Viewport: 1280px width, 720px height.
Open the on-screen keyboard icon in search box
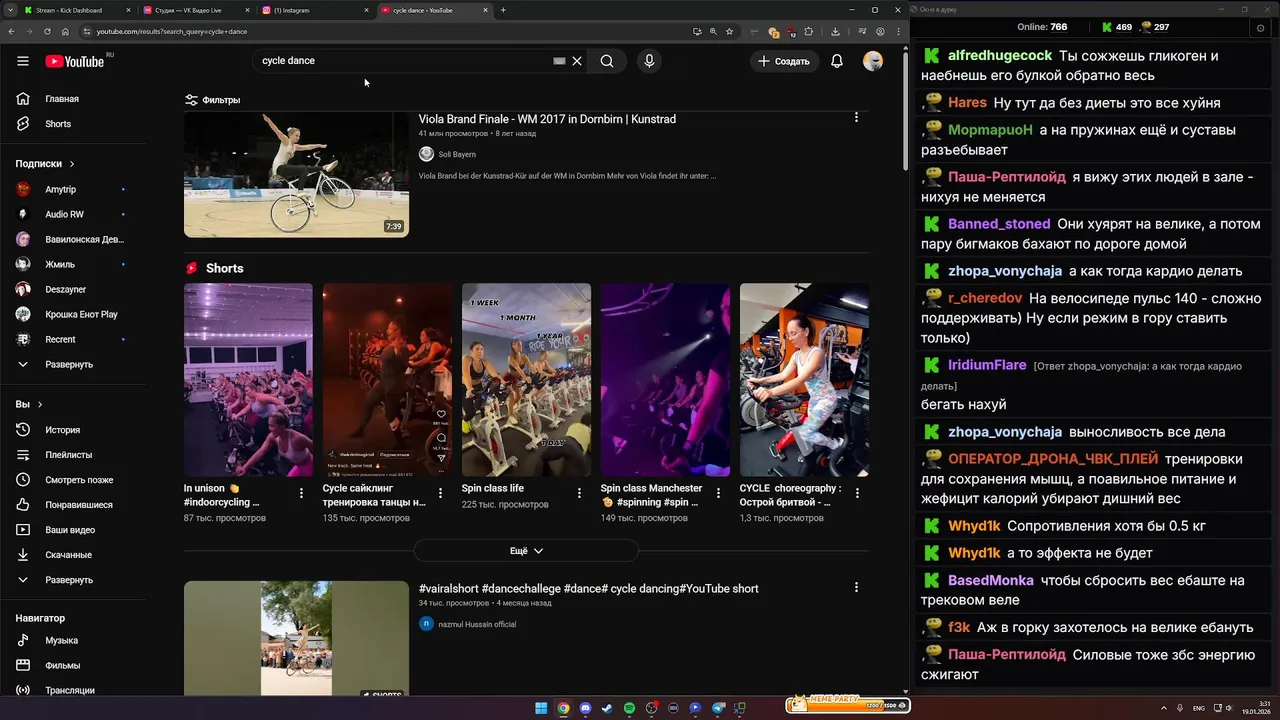coord(559,61)
